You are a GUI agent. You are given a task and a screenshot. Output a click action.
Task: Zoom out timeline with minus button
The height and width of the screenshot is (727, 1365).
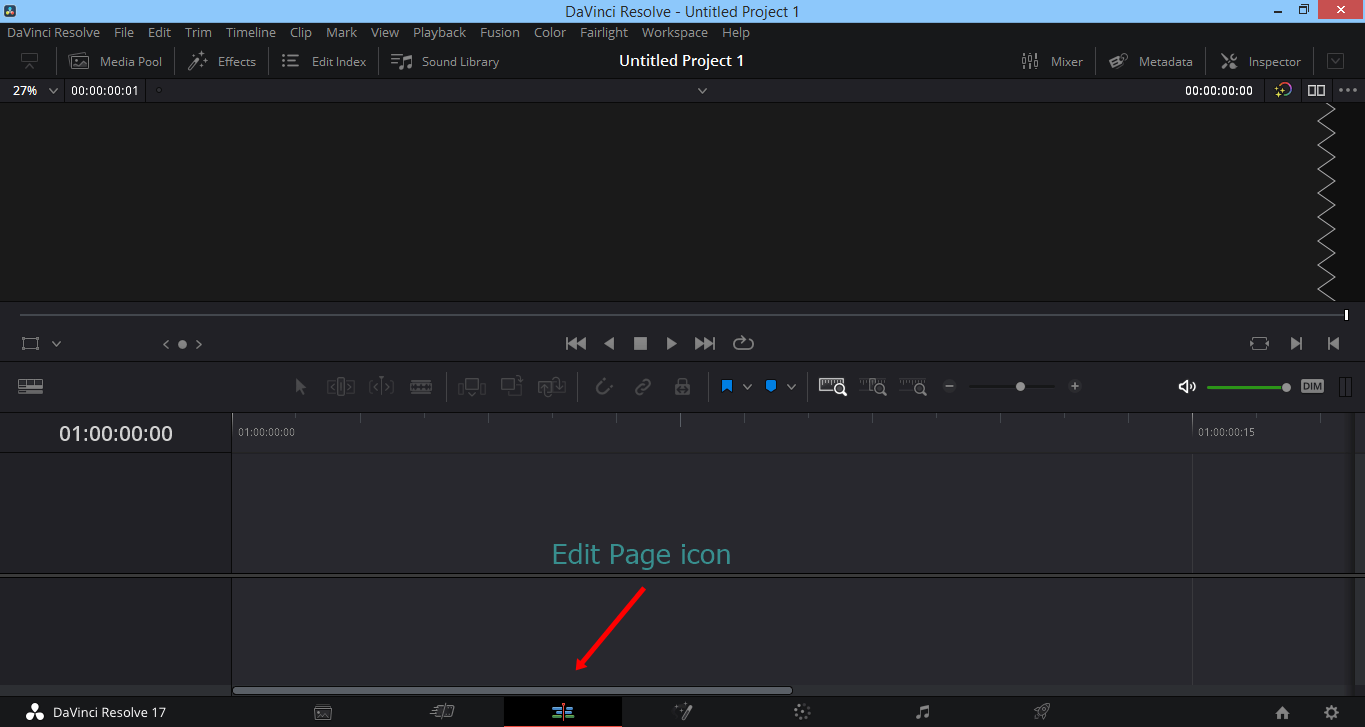950,386
